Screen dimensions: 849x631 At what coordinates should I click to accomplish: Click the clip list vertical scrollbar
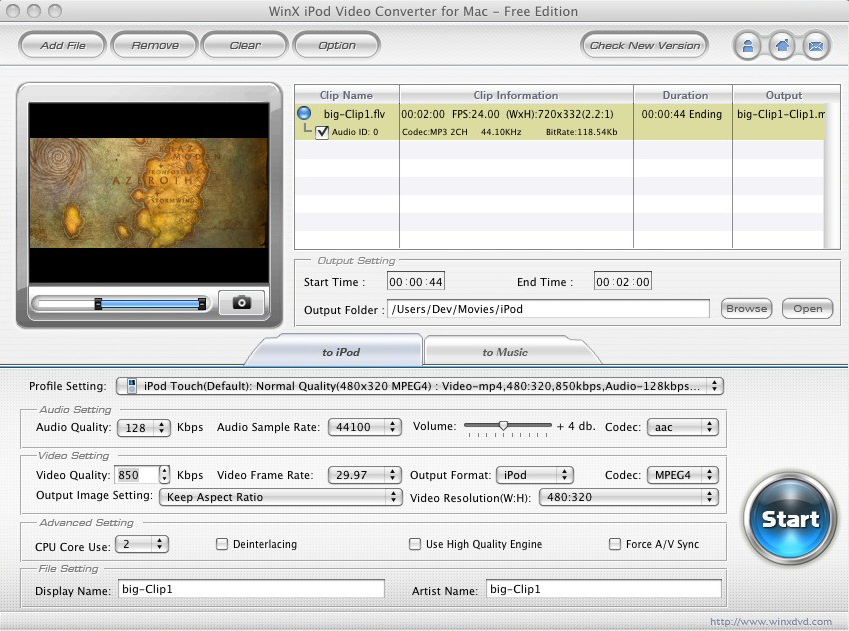coord(833,176)
